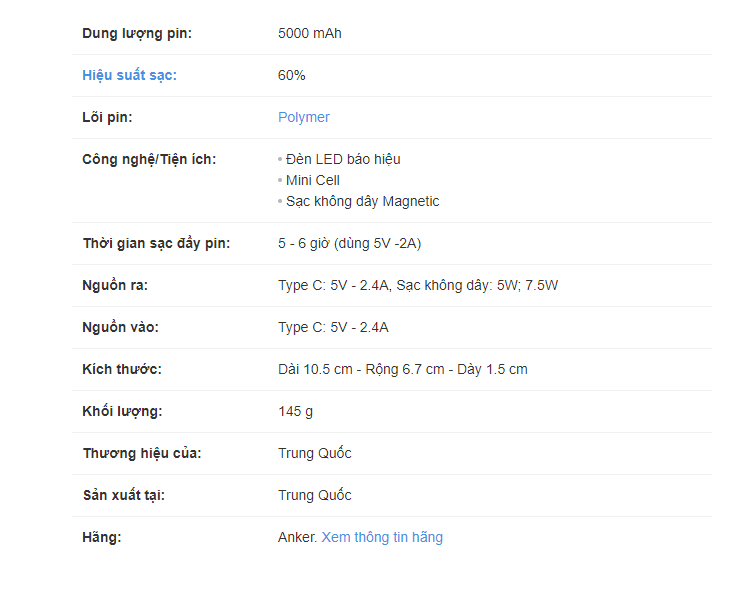Click the 'Nguồn ra' label
This screenshot has width=732, height=591.
115,285
